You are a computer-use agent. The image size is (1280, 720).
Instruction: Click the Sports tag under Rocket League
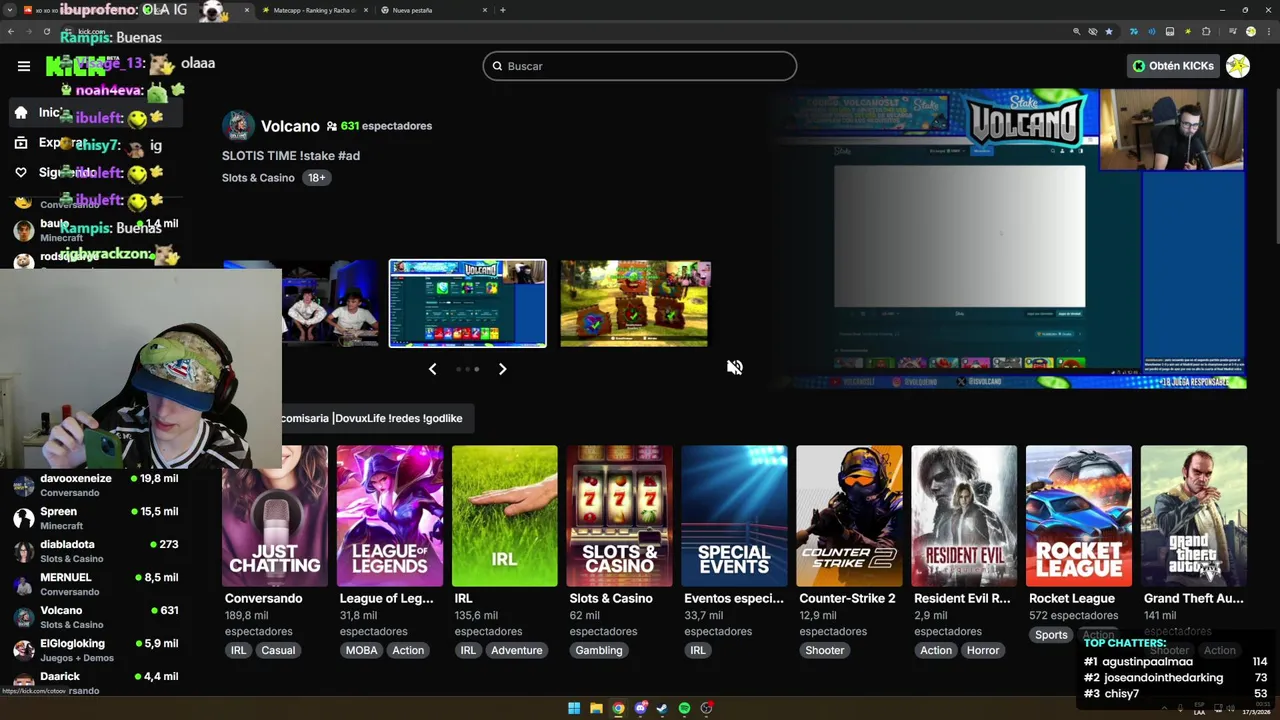click(1051, 634)
